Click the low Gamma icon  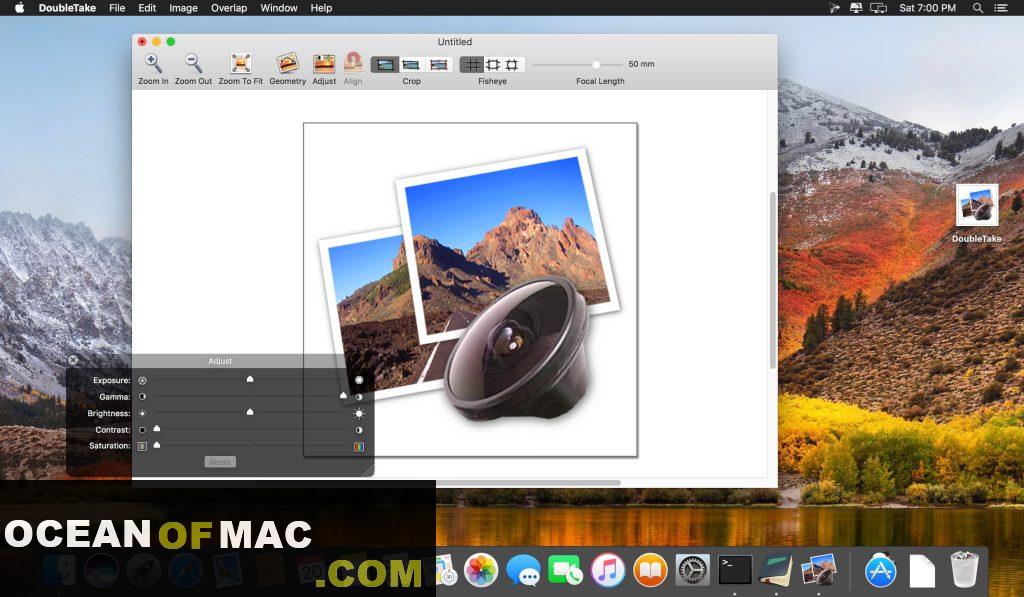(x=142, y=396)
